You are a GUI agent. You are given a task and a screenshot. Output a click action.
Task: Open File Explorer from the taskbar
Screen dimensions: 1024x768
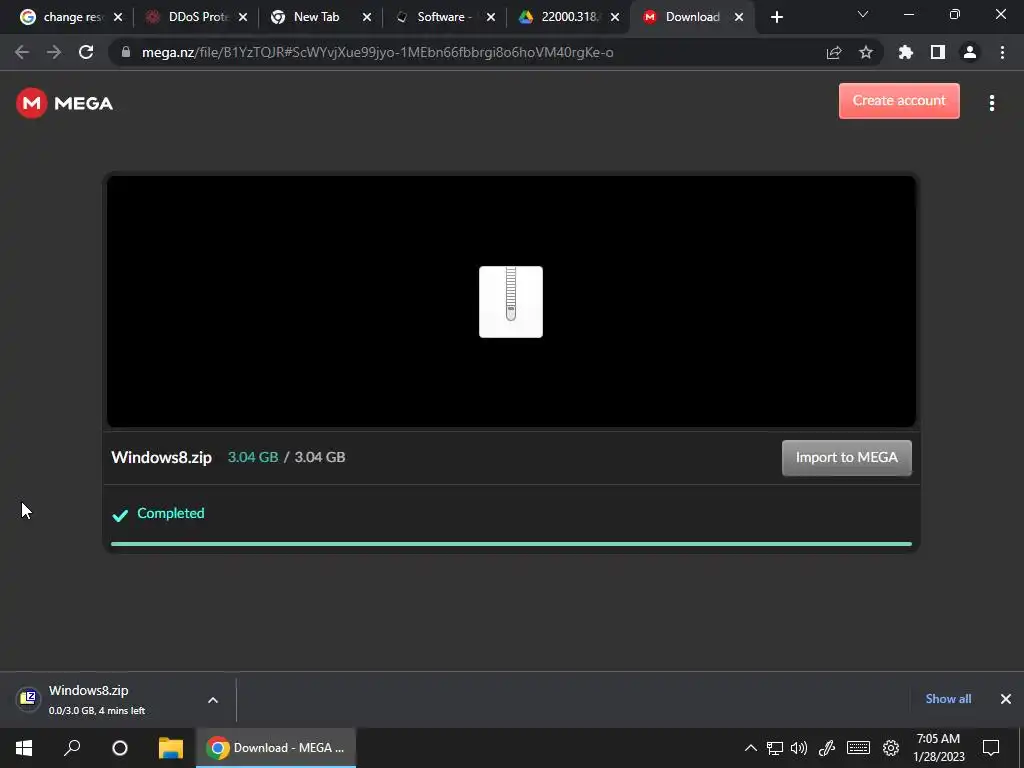click(x=170, y=748)
